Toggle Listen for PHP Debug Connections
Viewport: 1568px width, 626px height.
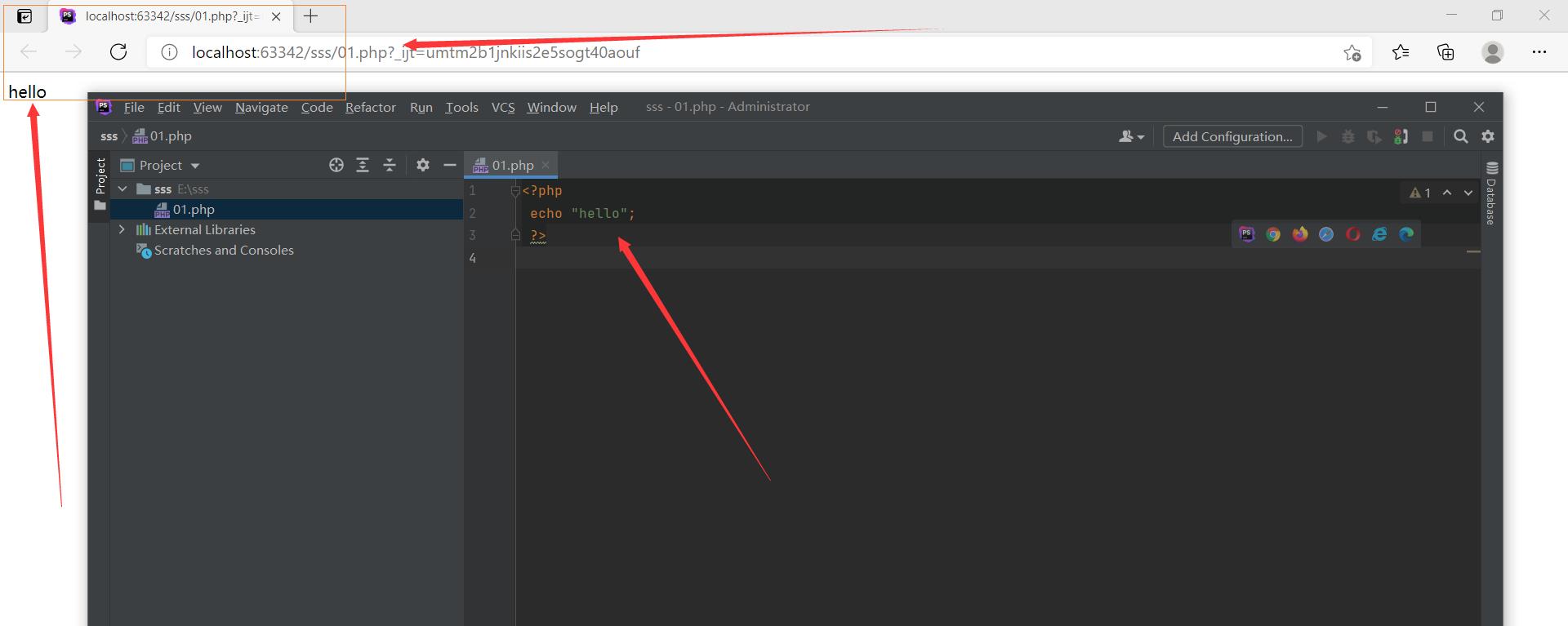1401,136
